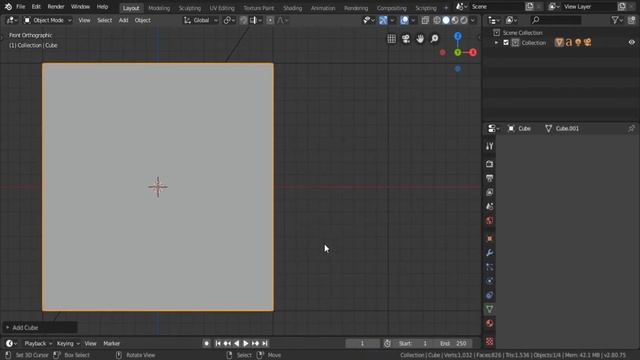This screenshot has width=640, height=360.
Task: Toggle the camera view icon
Action: [406, 39]
